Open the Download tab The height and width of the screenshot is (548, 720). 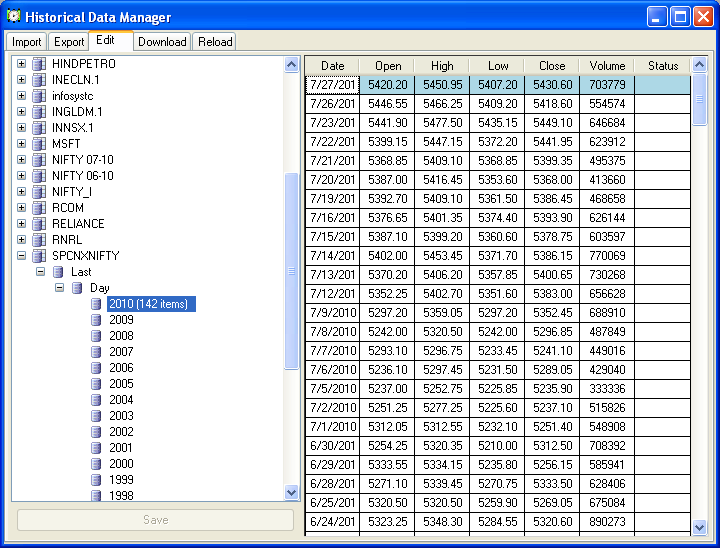[x=162, y=42]
